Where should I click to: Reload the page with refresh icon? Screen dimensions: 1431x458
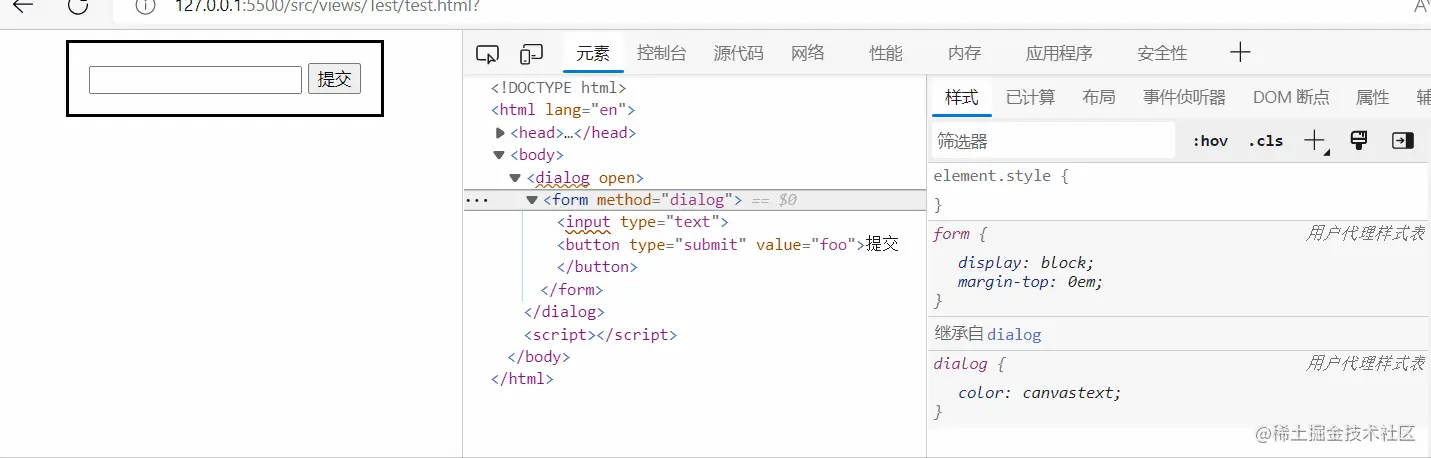(78, 6)
